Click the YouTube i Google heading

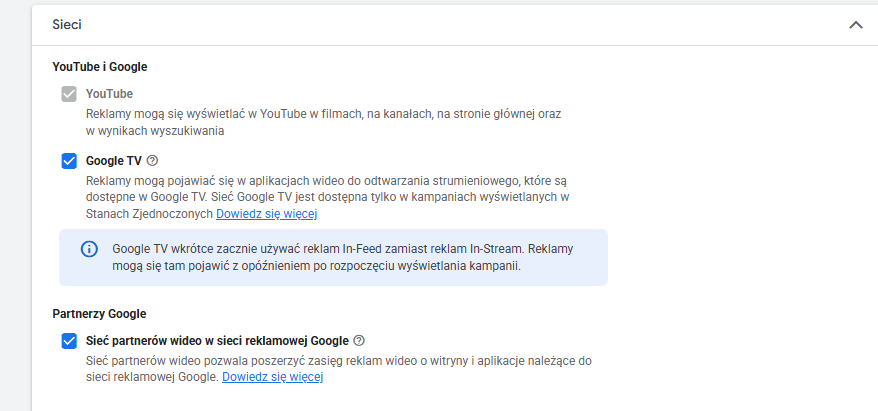click(99, 67)
